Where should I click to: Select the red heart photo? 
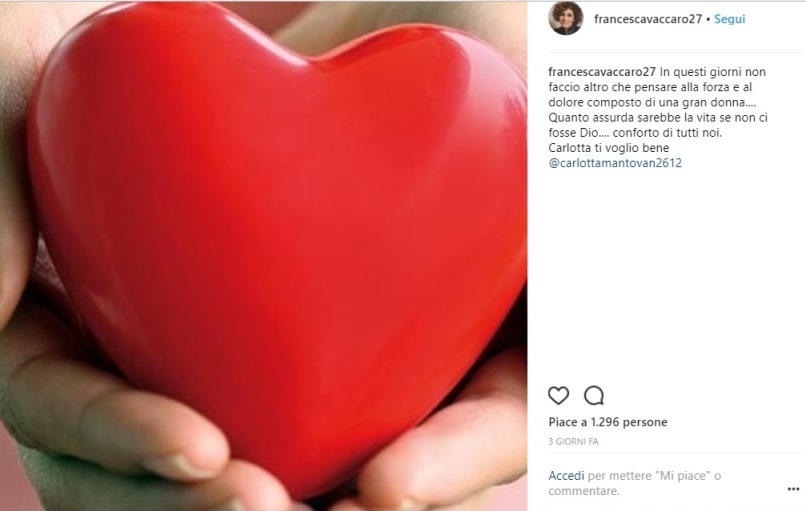click(263, 256)
